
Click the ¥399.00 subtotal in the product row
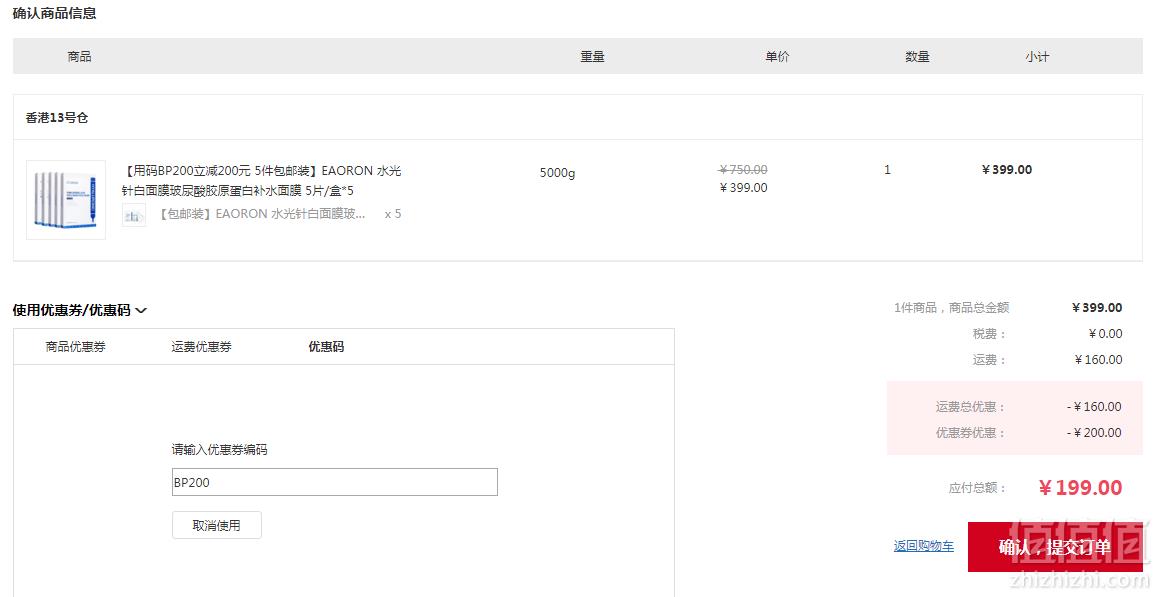point(1007,169)
